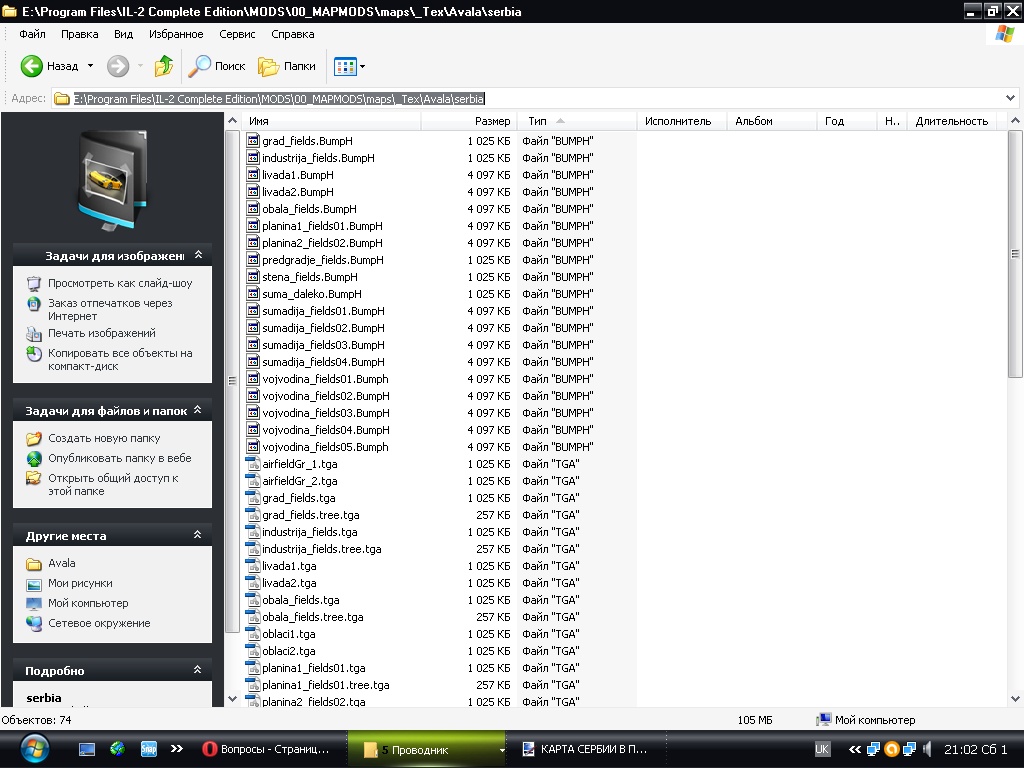Collapse the Подробно panel
Image resolution: width=1024 pixels, height=768 pixels.
click(197, 670)
